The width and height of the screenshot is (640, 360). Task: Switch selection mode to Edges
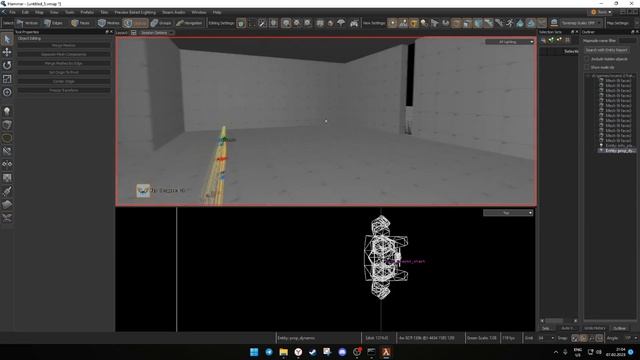click(x=53, y=23)
